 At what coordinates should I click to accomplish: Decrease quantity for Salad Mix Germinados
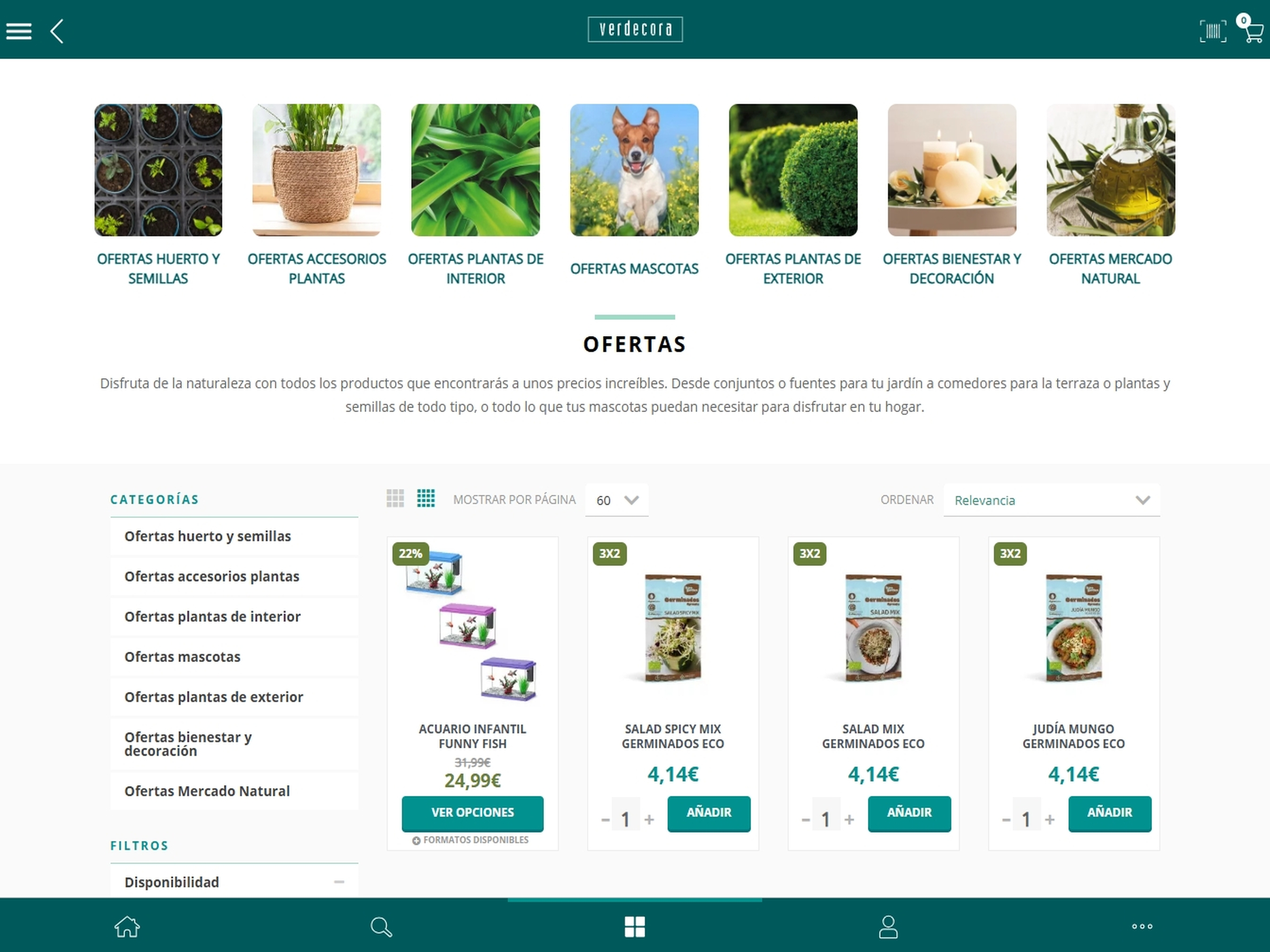pyautogui.click(x=806, y=820)
